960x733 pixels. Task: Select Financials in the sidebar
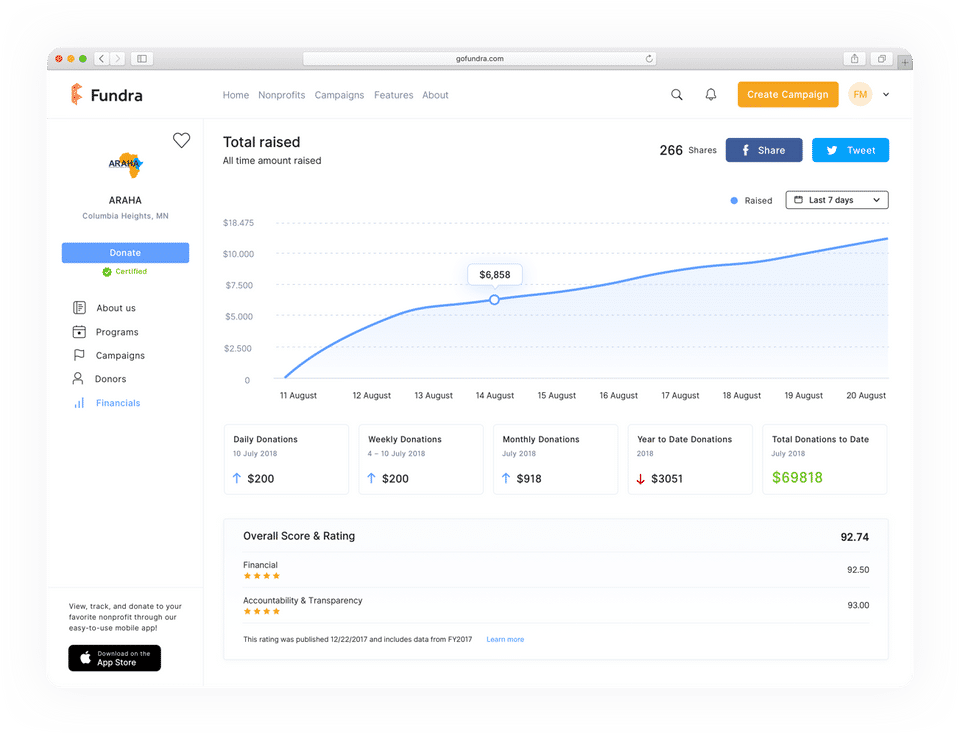pos(107,403)
